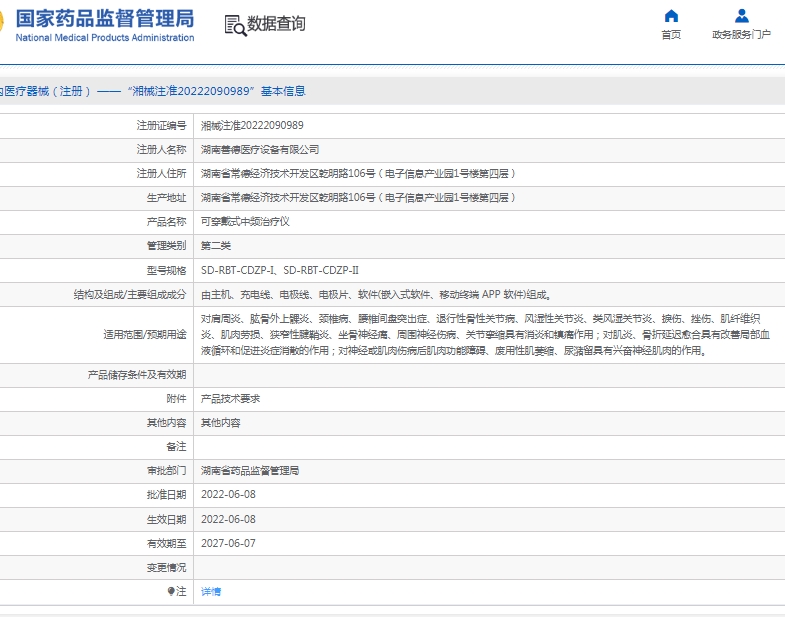Click National Medical Products Administration subtitle

(105, 38)
